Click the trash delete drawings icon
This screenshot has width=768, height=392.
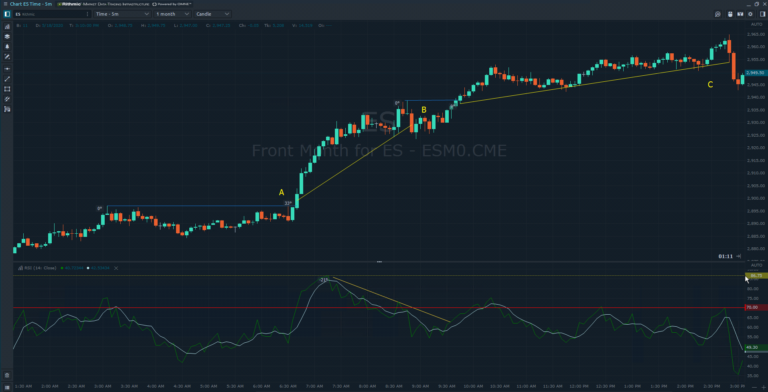click(x=7, y=375)
